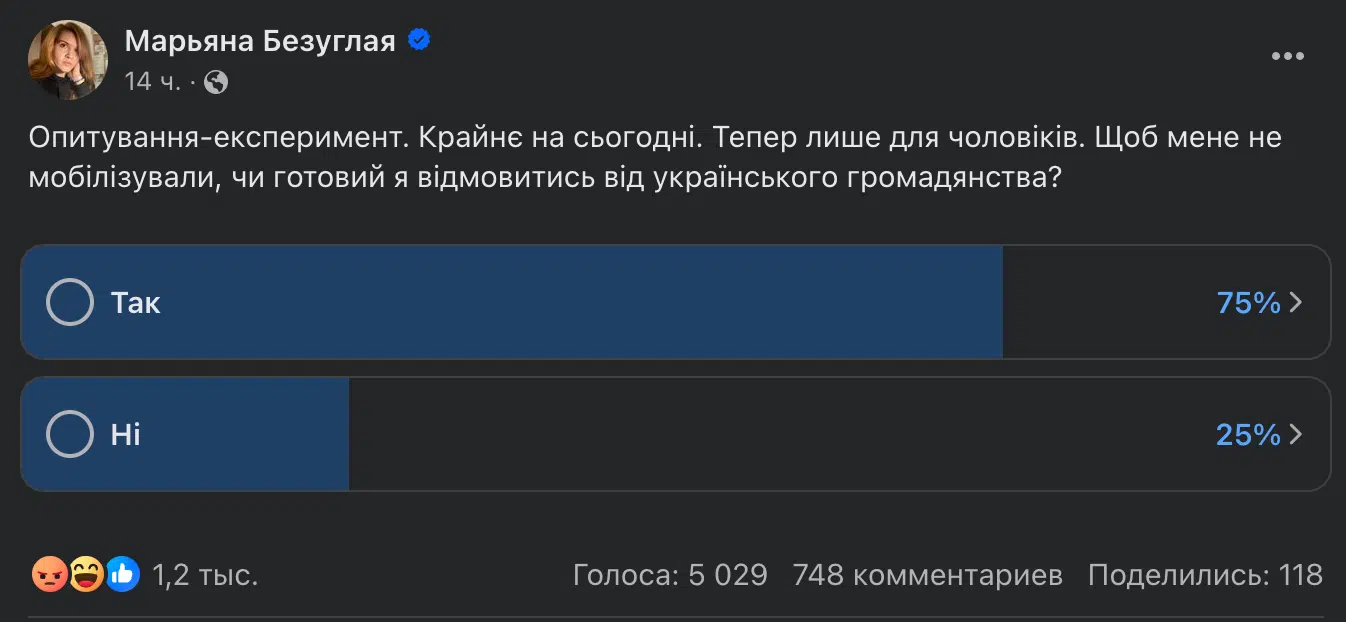Viewport: 1346px width, 622px height.
Task: Click the '14 ч.' post timestamp
Action: point(152,82)
